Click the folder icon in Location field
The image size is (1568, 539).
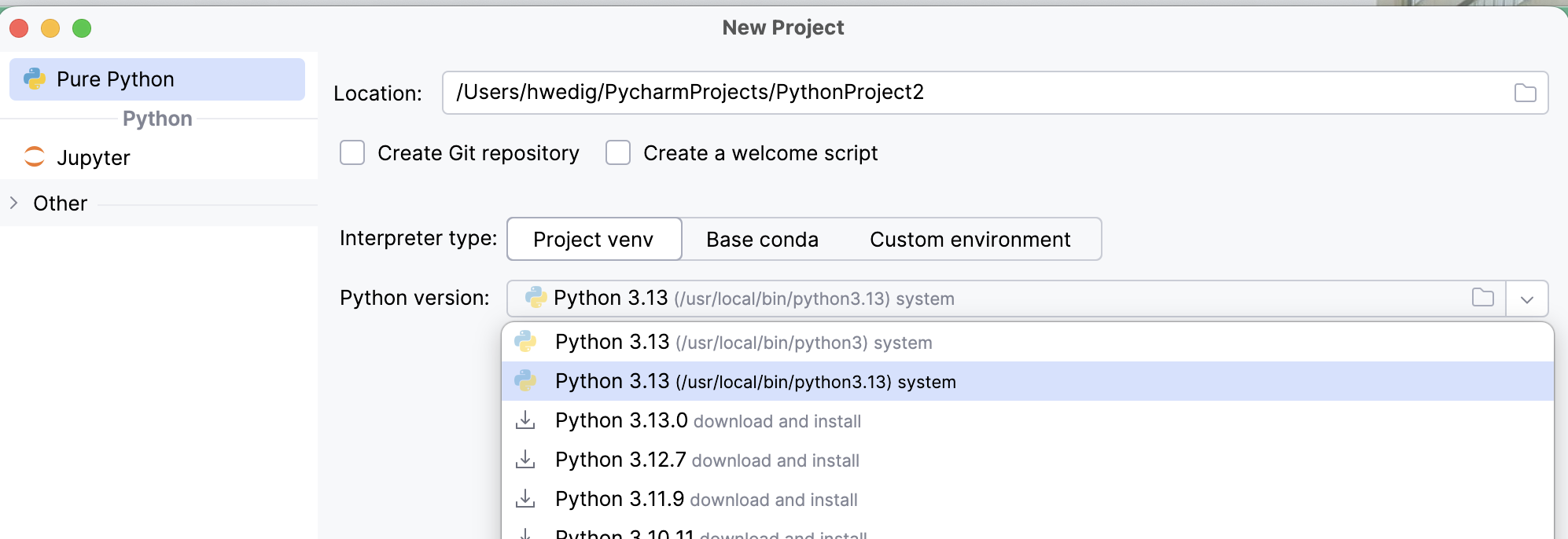pyautogui.click(x=1525, y=93)
